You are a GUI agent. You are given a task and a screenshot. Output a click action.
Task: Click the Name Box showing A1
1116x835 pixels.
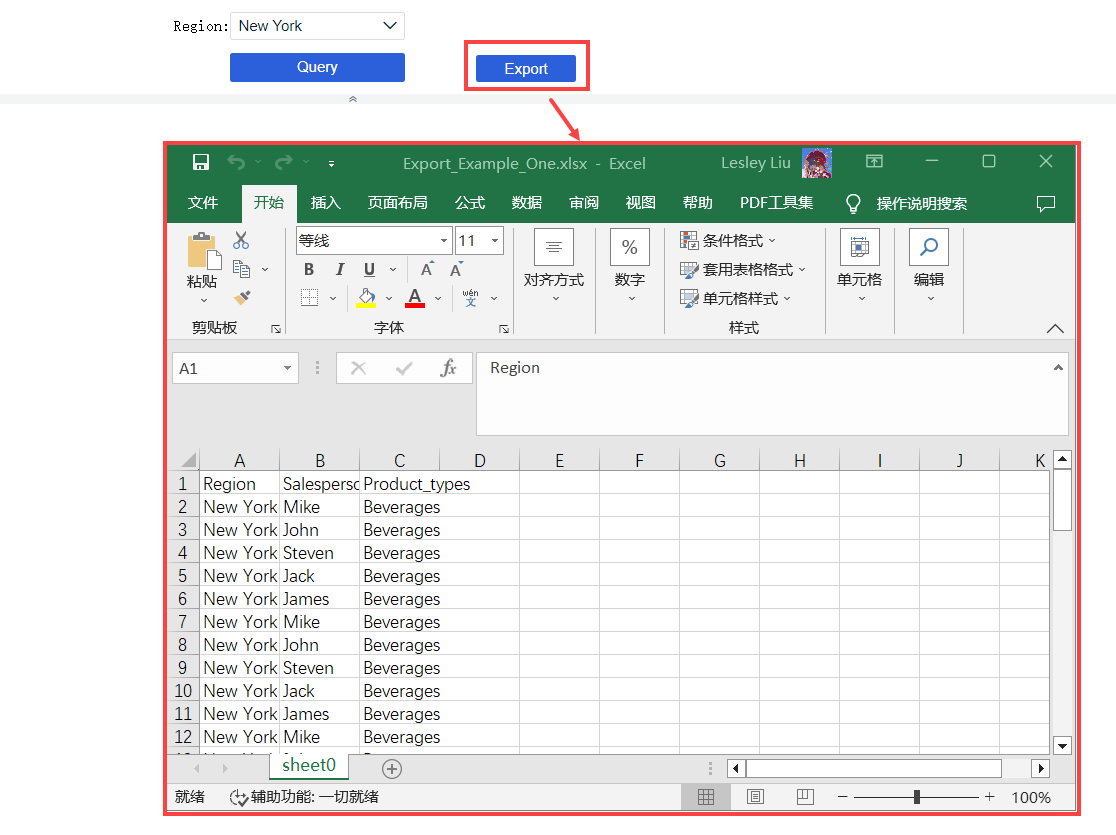pos(228,368)
